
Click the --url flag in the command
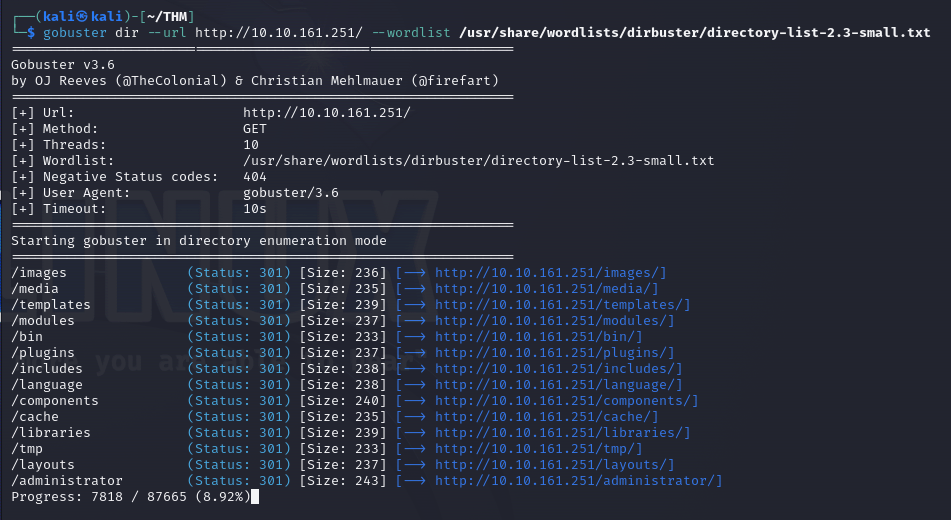167,32
